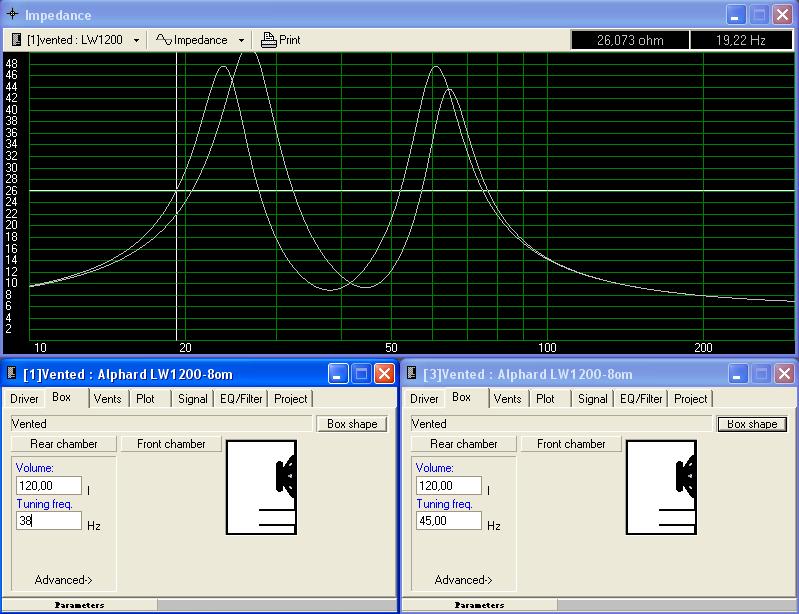Click speaker icon in [1]Vented window title
This screenshot has width=799, height=614.
(x=11, y=374)
